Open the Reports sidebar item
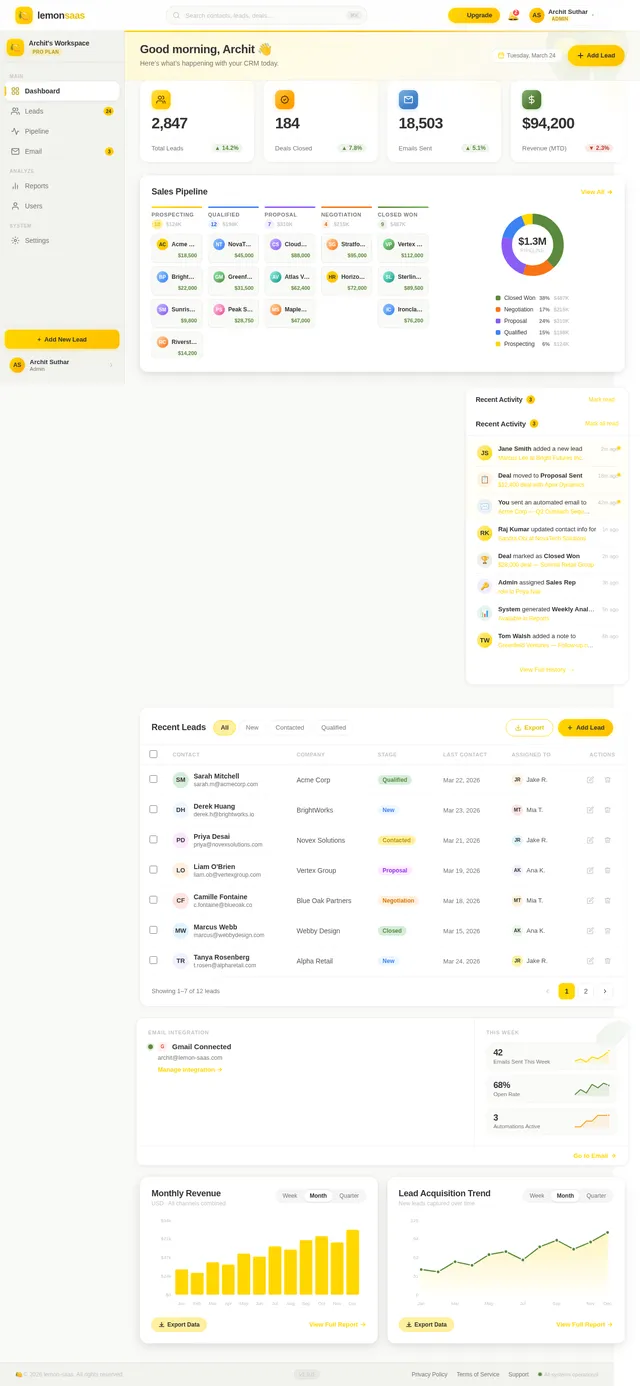The image size is (640, 1386). point(36,186)
